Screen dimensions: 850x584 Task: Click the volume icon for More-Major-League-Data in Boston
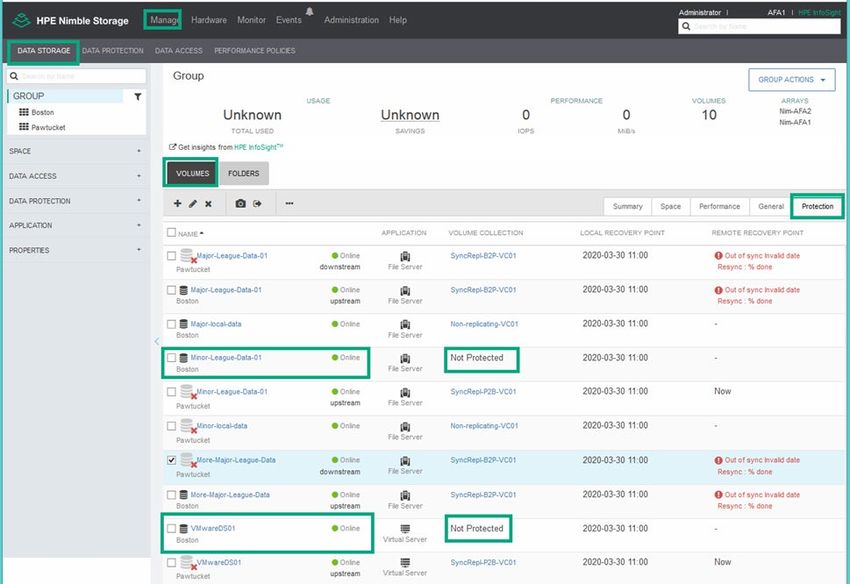click(x=183, y=495)
